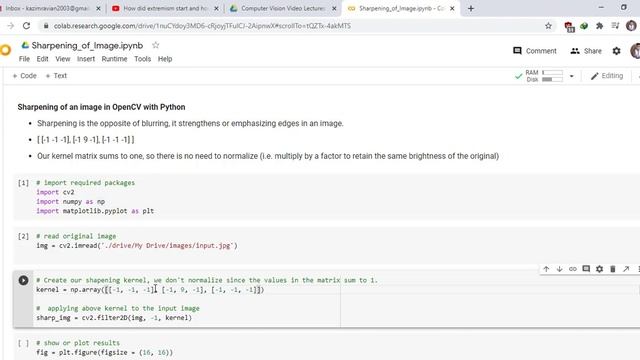The image size is (640, 360).
Task: Open cell settings gear in cell toolbar
Action: 599,269
